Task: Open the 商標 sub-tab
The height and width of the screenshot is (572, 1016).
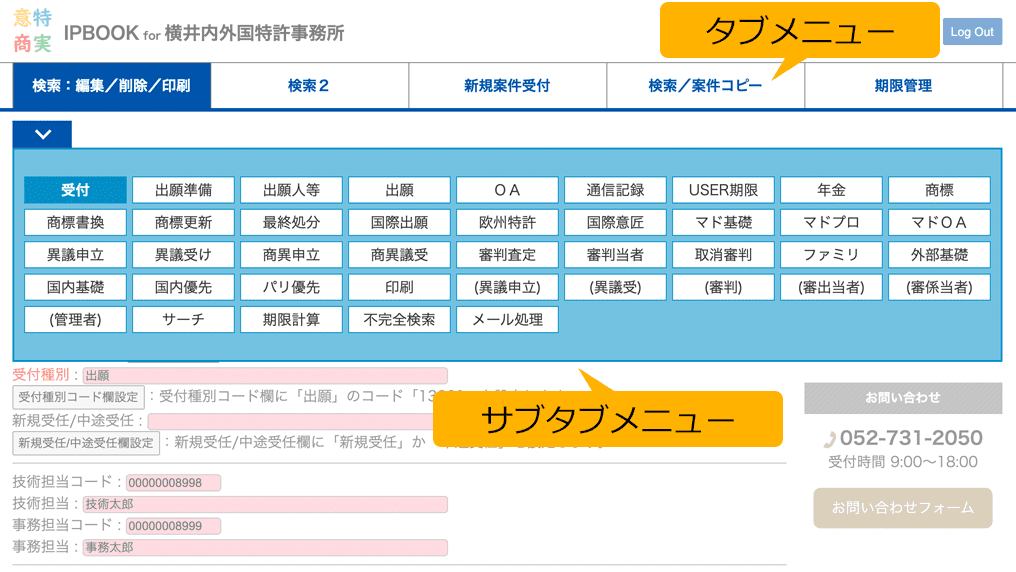Action: coord(940,190)
